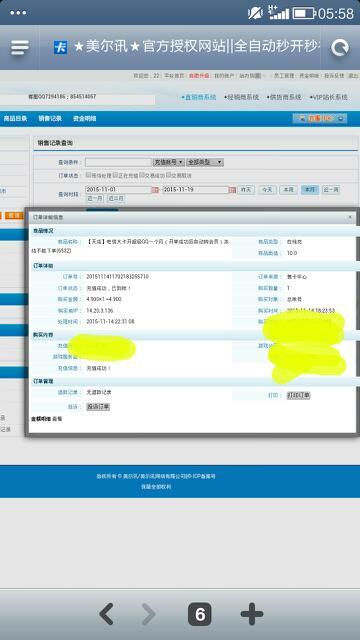Open the 商品目录 navigation tab

pos(16,119)
